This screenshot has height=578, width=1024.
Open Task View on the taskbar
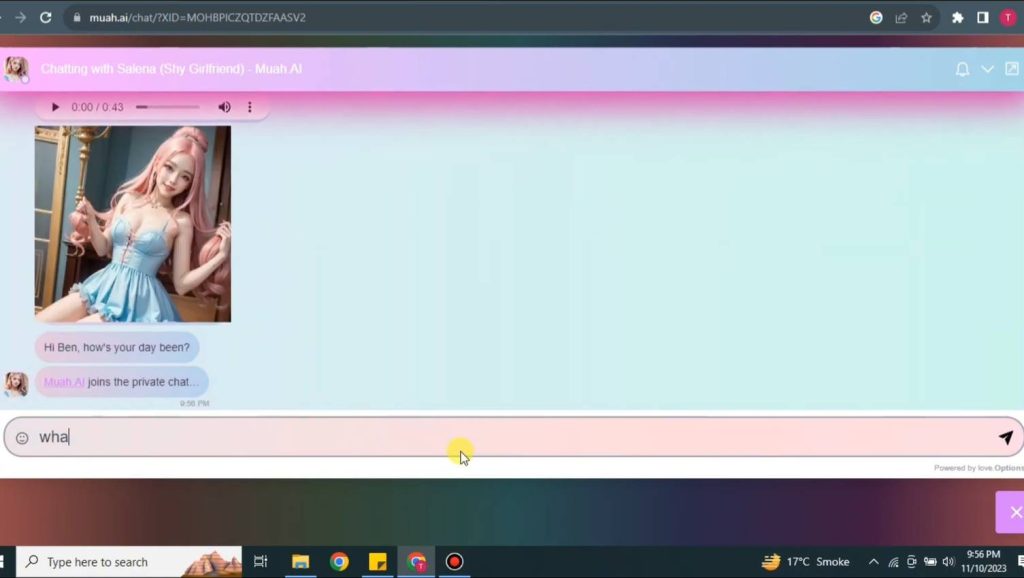click(261, 562)
